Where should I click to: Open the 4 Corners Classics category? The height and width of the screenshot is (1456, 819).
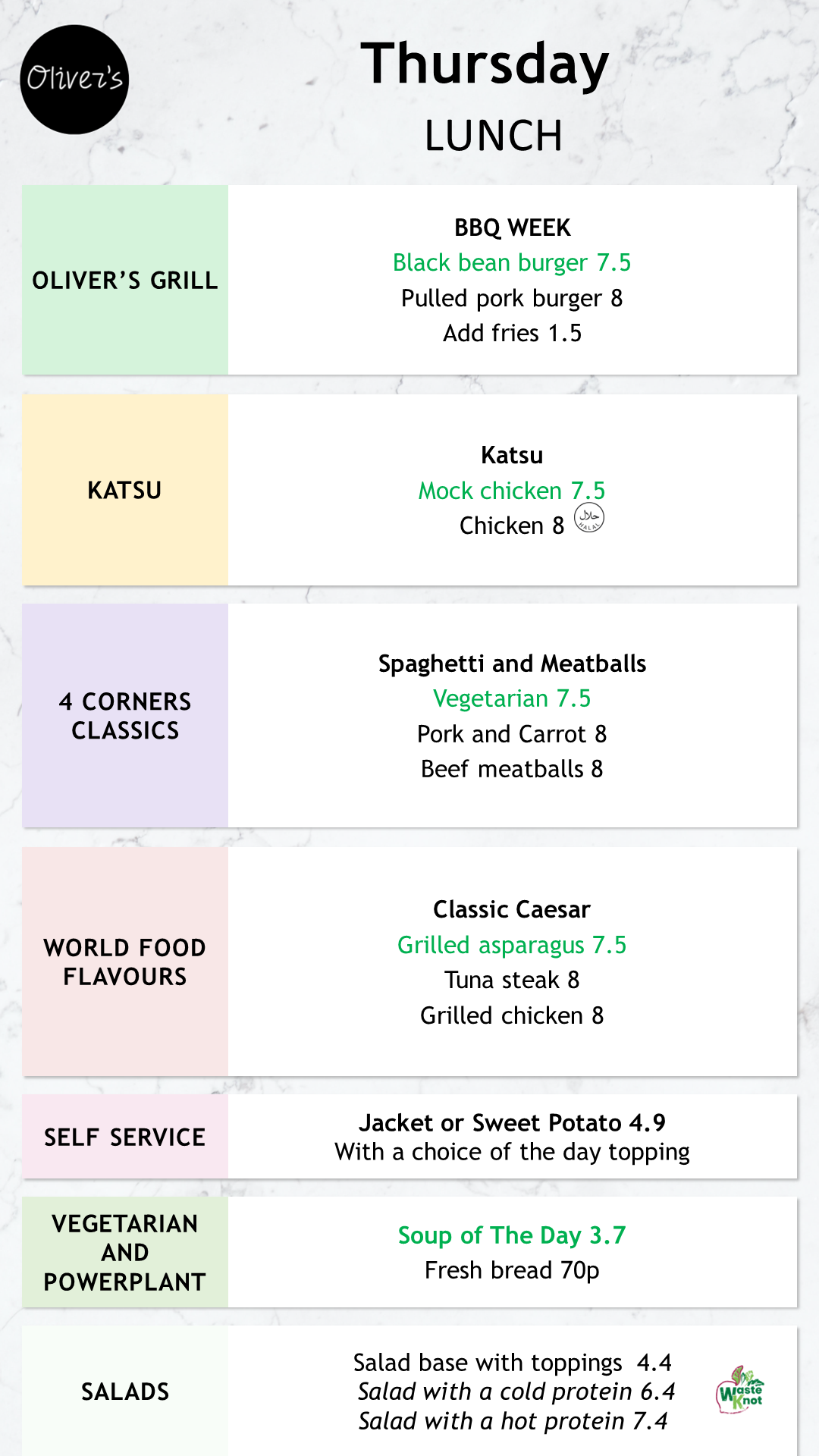tap(125, 715)
